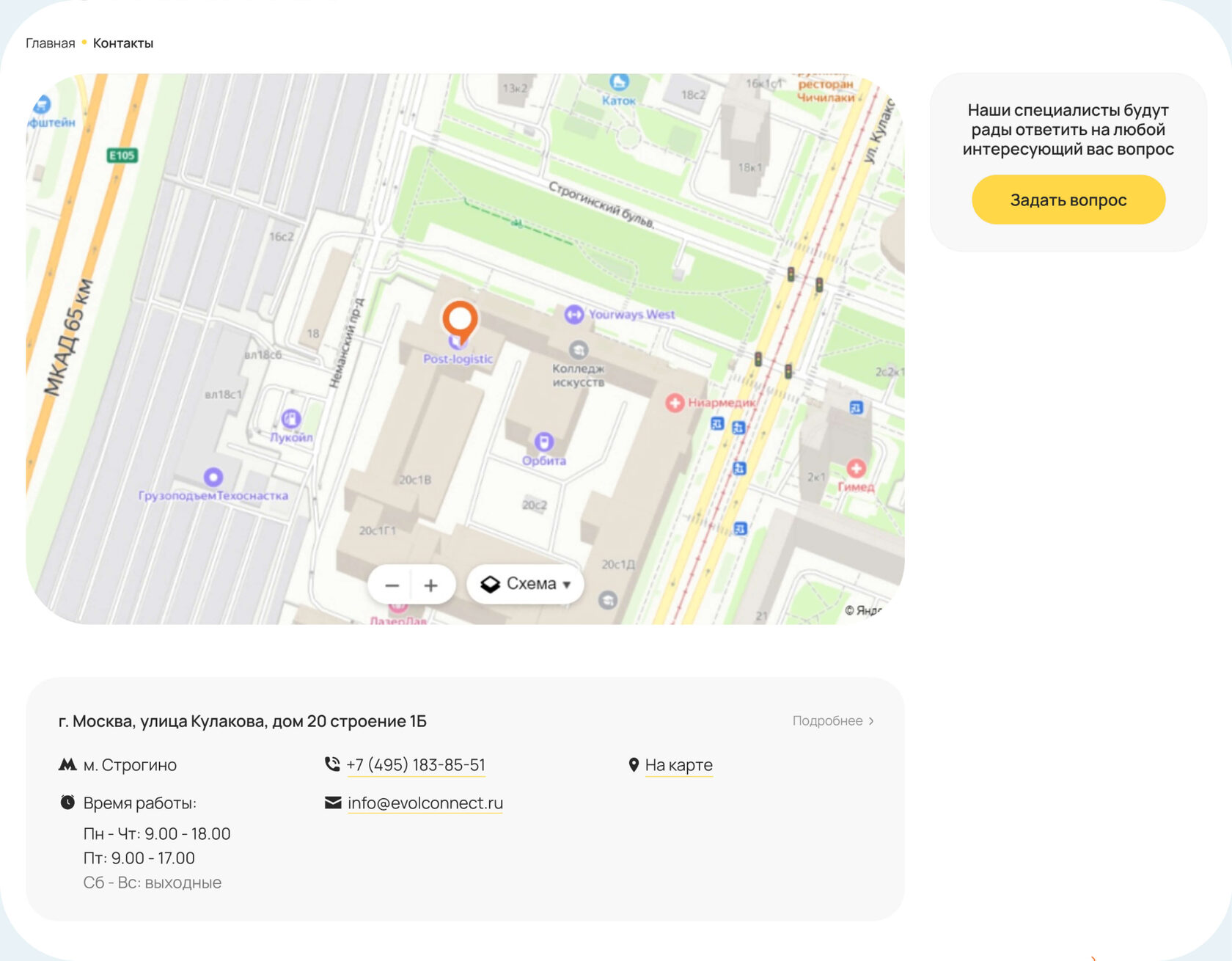Click the E105 road sign badge
Viewport: 1232px width, 961px height.
(122, 156)
